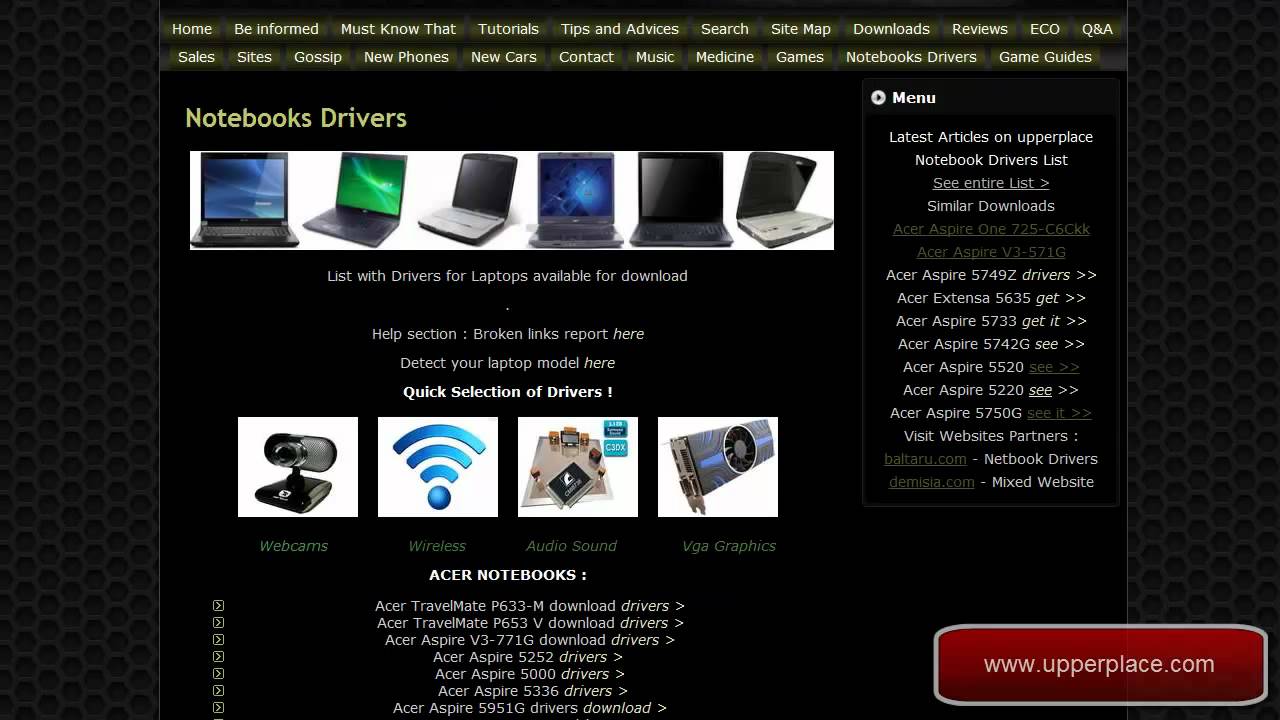
Task: Open the Contact page
Action: pos(586,57)
